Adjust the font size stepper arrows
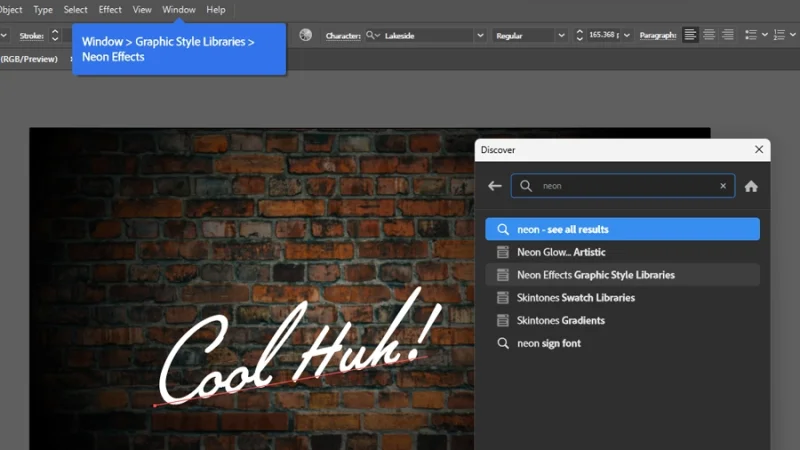Image resolution: width=800 pixels, height=450 pixels. point(580,35)
